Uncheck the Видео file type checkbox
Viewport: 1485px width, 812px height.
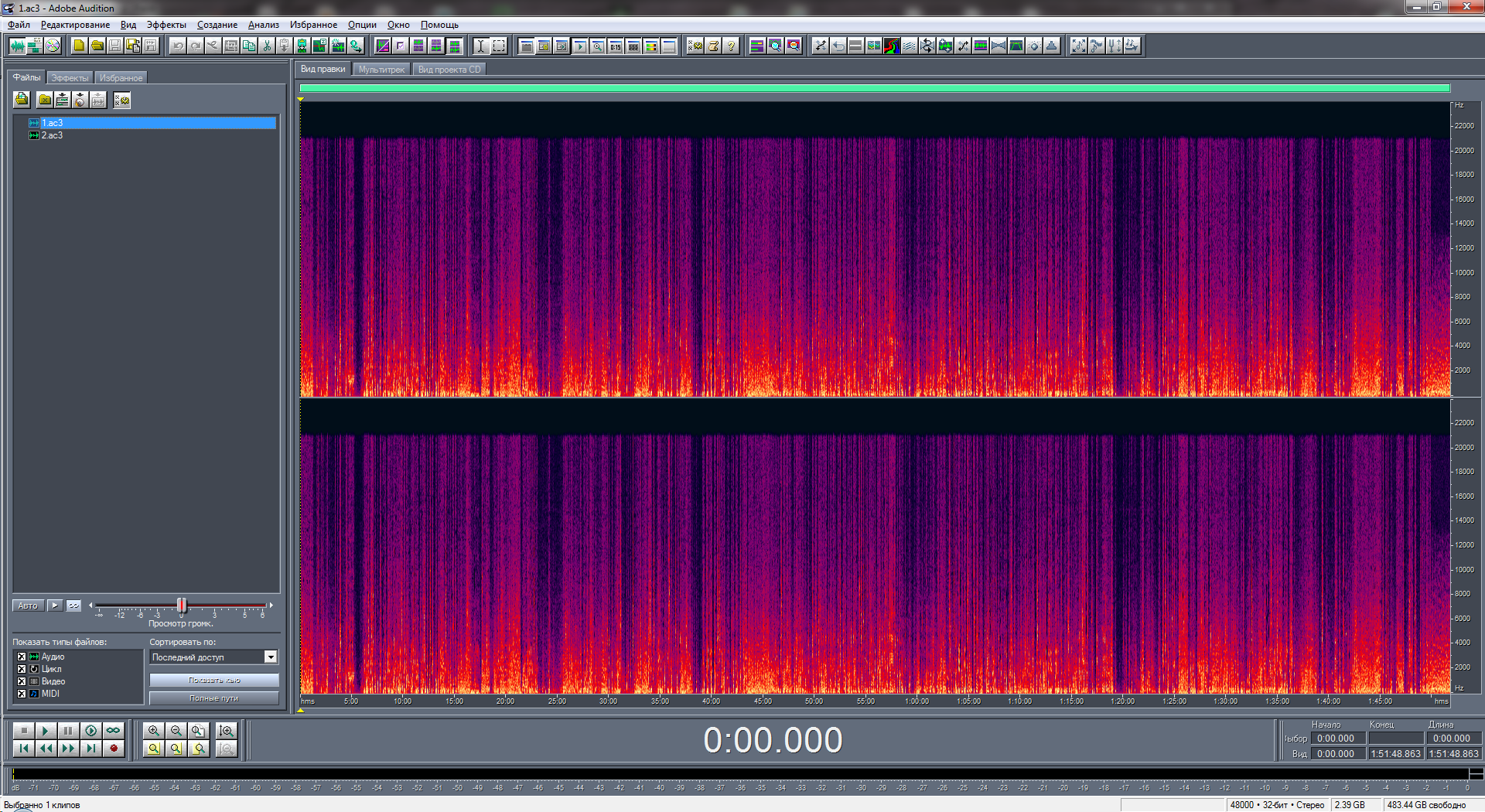click(x=22, y=681)
